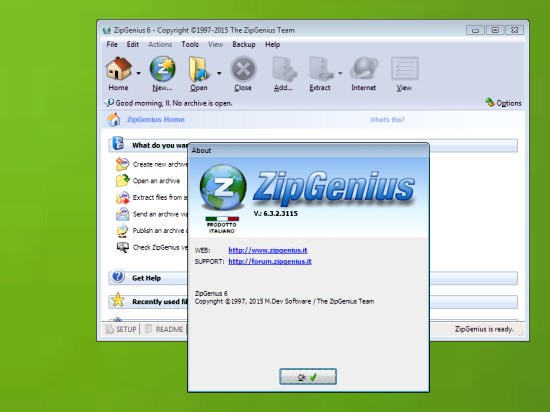Maximize the ZipGenius main window

pyautogui.click(x=495, y=30)
